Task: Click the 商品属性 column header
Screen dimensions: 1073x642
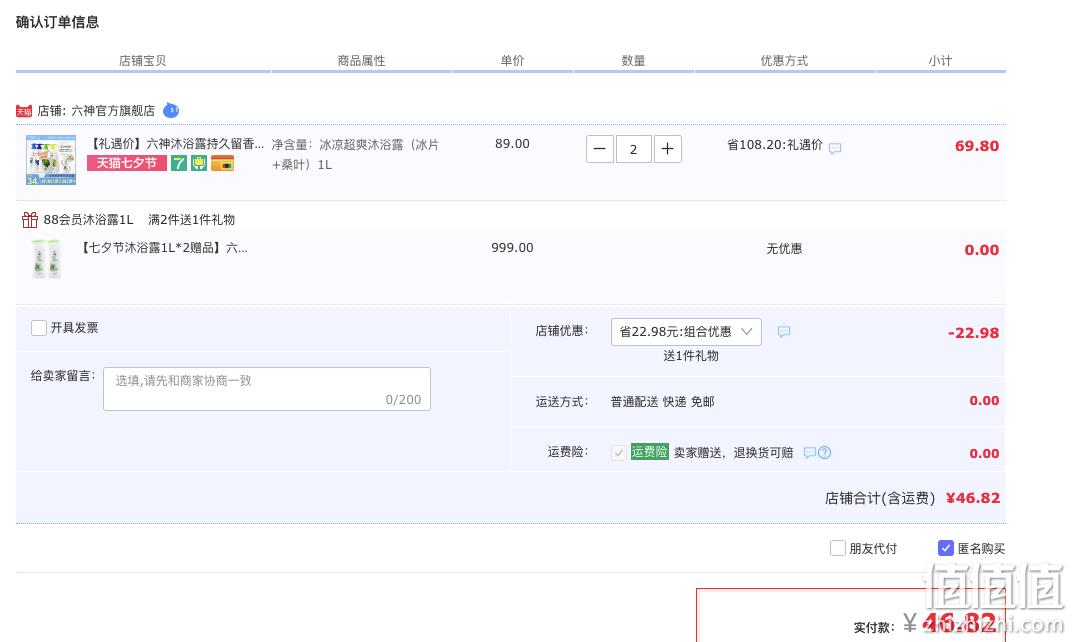Action: 361,61
